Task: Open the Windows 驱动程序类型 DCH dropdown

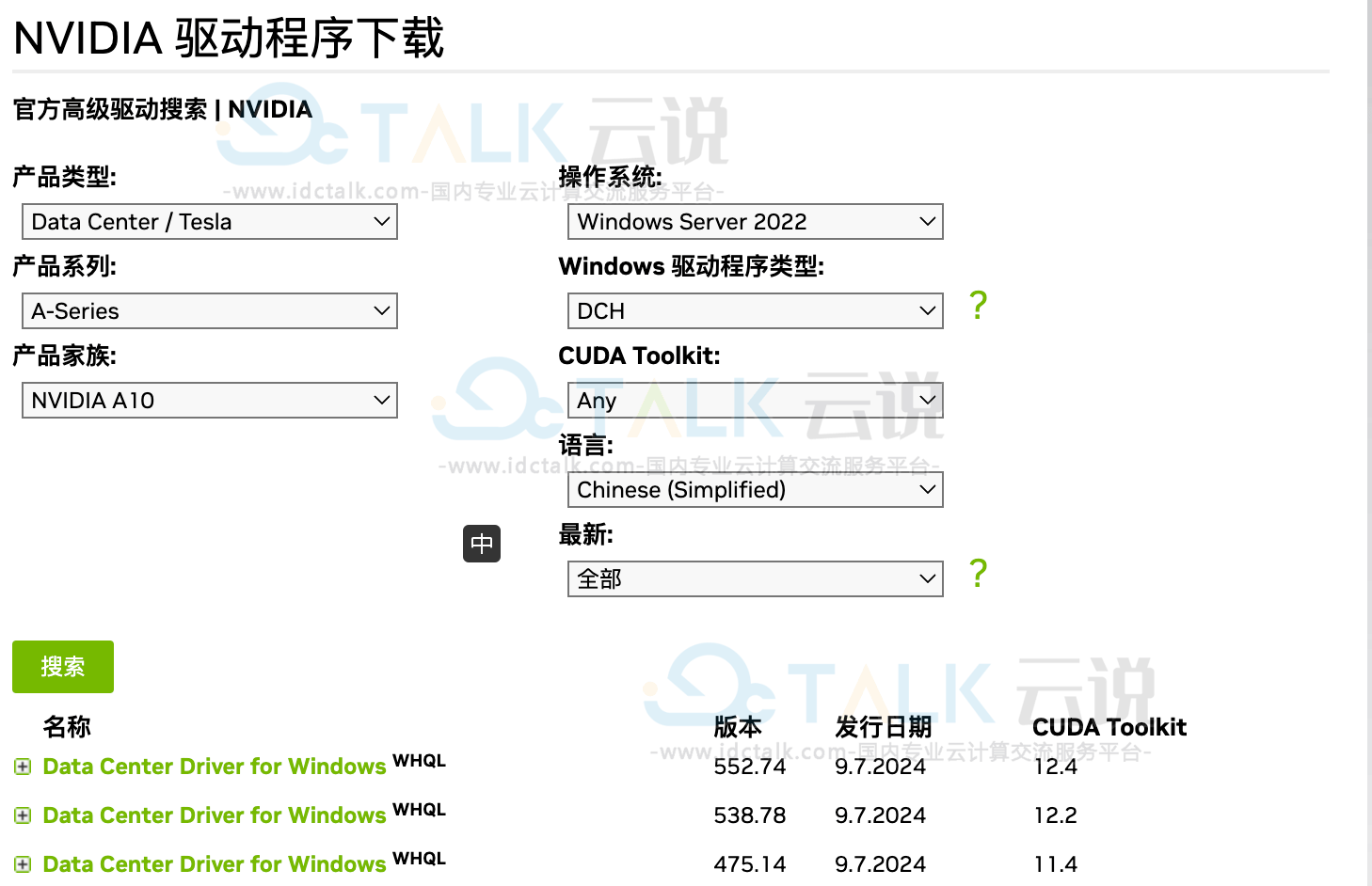Action: tap(756, 311)
